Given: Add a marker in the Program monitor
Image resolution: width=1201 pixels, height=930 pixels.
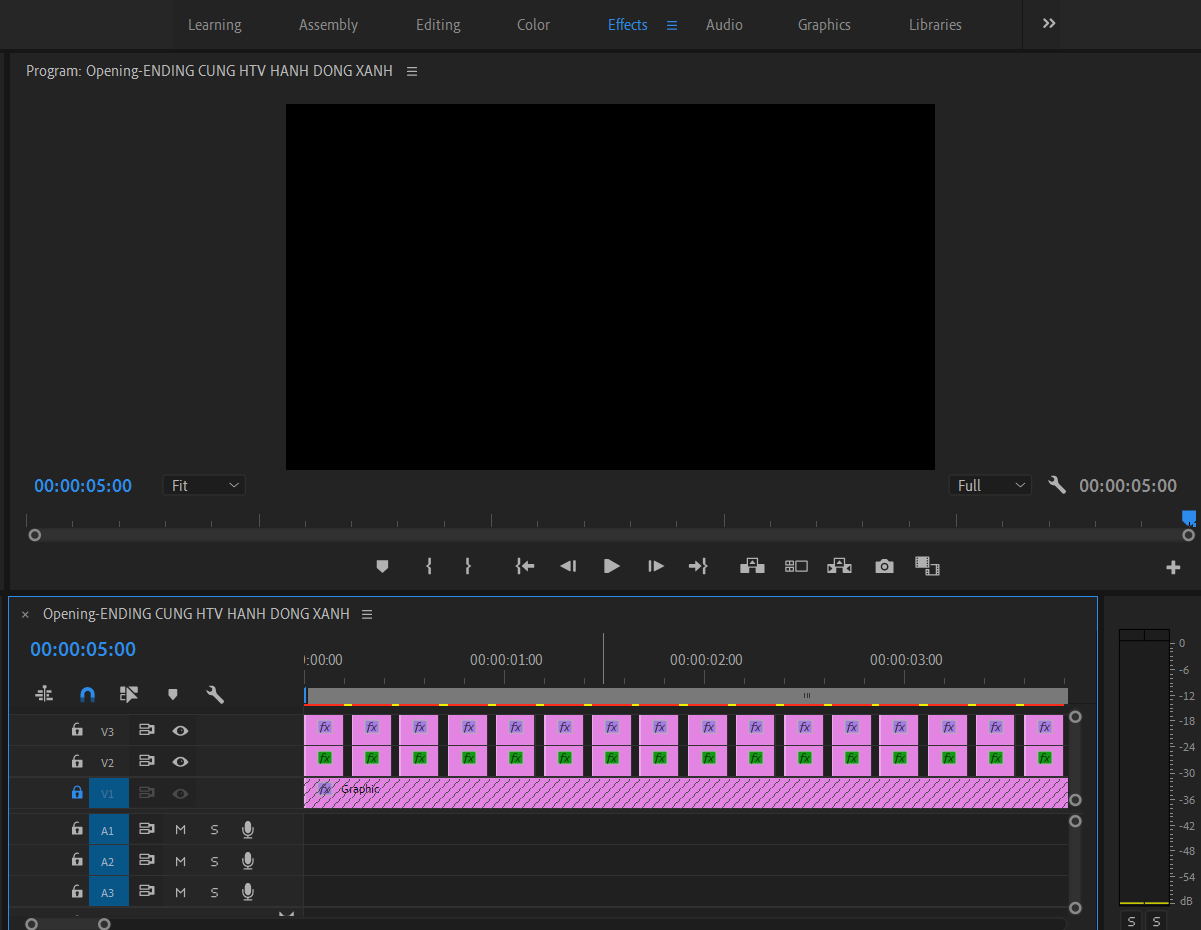Looking at the screenshot, I should (382, 566).
